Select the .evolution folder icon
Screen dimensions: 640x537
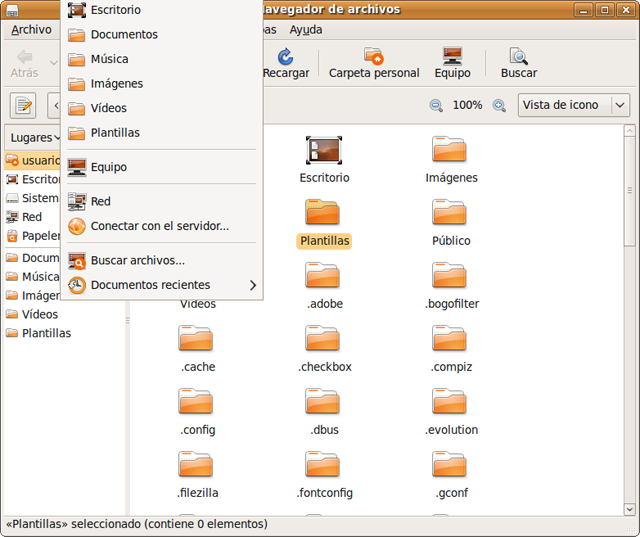tap(450, 402)
